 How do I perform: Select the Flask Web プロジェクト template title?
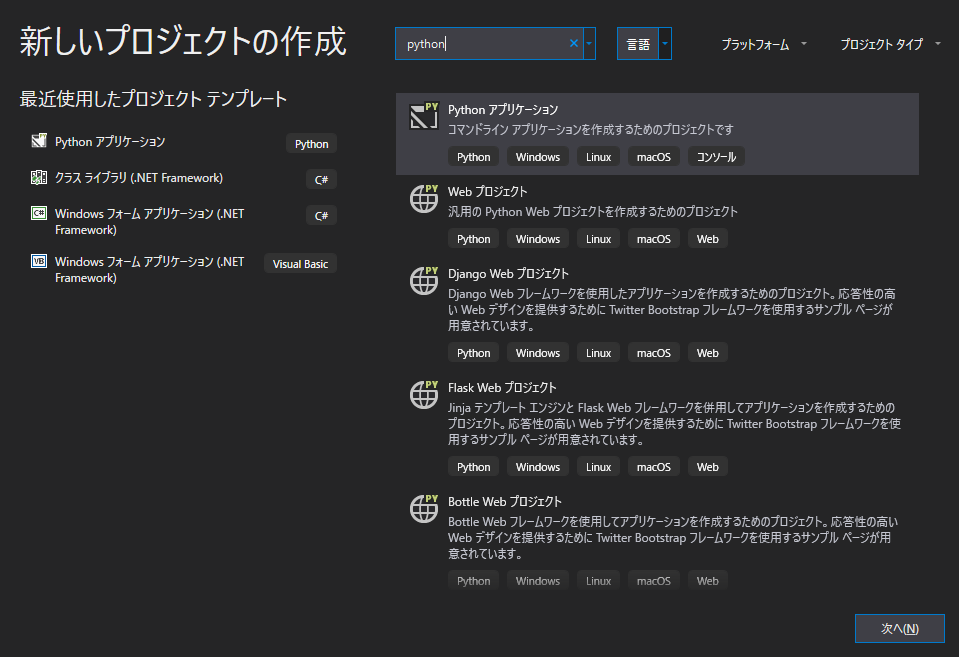[x=502, y=387]
